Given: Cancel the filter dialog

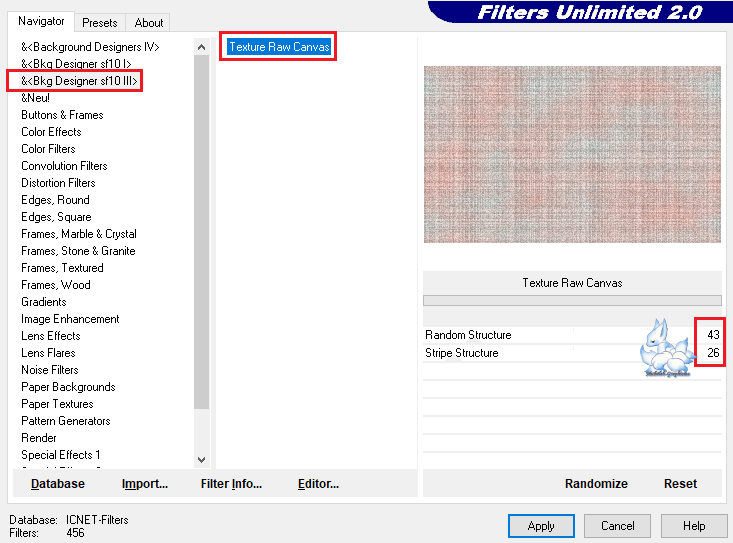Looking at the screenshot, I should (618, 526).
